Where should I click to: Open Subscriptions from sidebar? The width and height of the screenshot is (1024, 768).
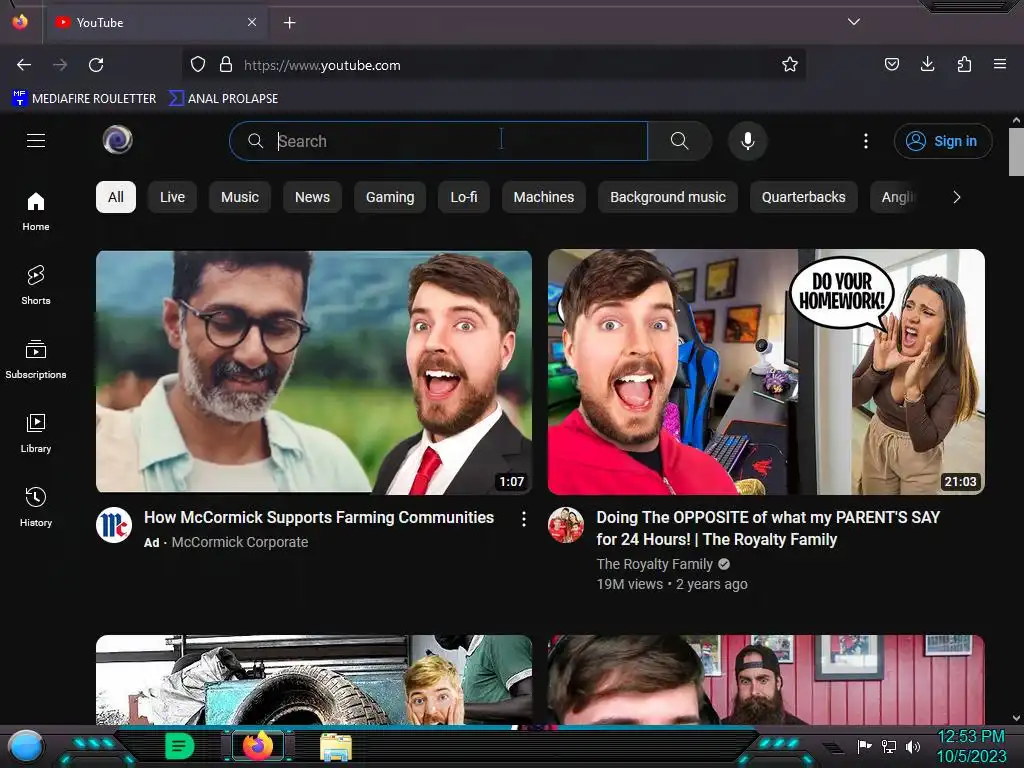[36, 359]
